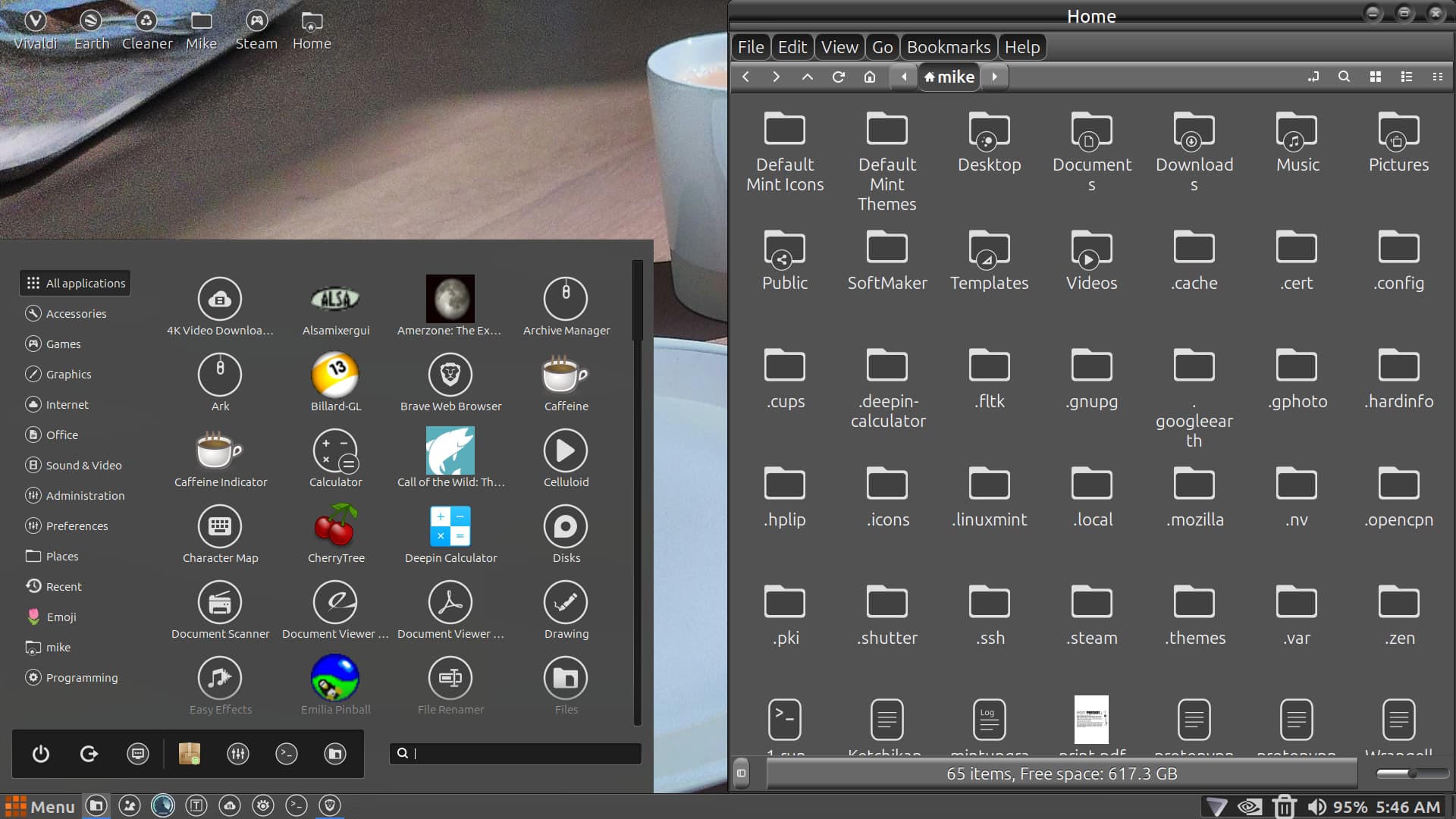Click the logout icon in menu favorites
Viewport: 1456px width, 819px height.
89,754
